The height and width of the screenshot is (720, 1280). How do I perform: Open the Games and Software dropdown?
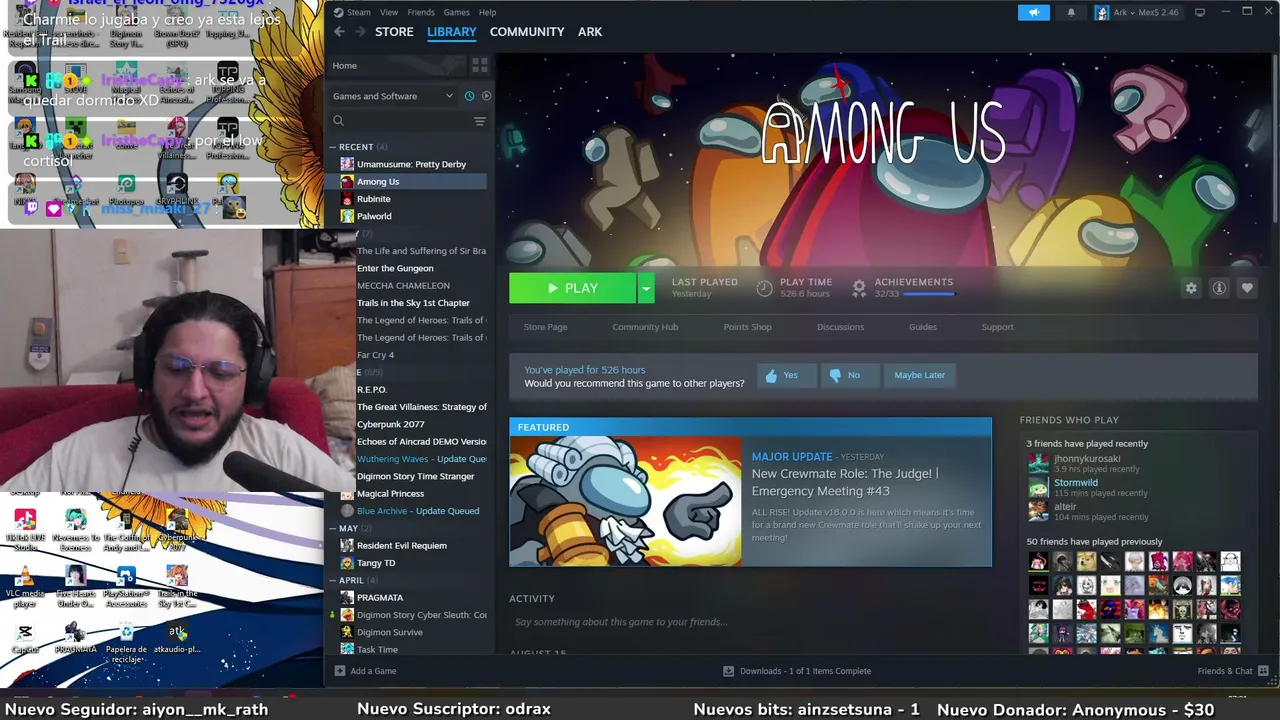393,96
